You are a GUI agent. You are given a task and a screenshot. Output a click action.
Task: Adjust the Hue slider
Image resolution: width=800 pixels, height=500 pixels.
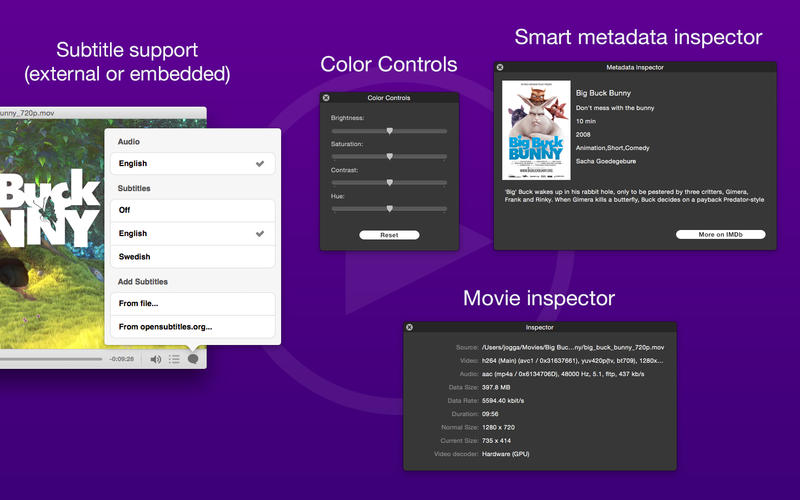click(x=389, y=209)
